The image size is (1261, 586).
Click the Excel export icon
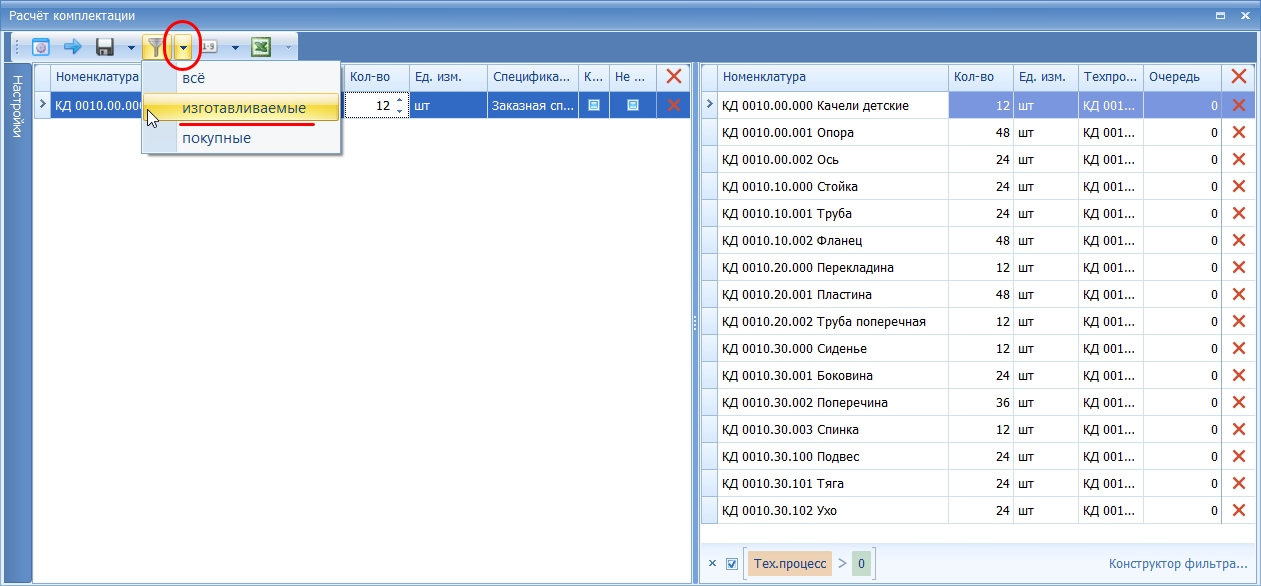260,47
